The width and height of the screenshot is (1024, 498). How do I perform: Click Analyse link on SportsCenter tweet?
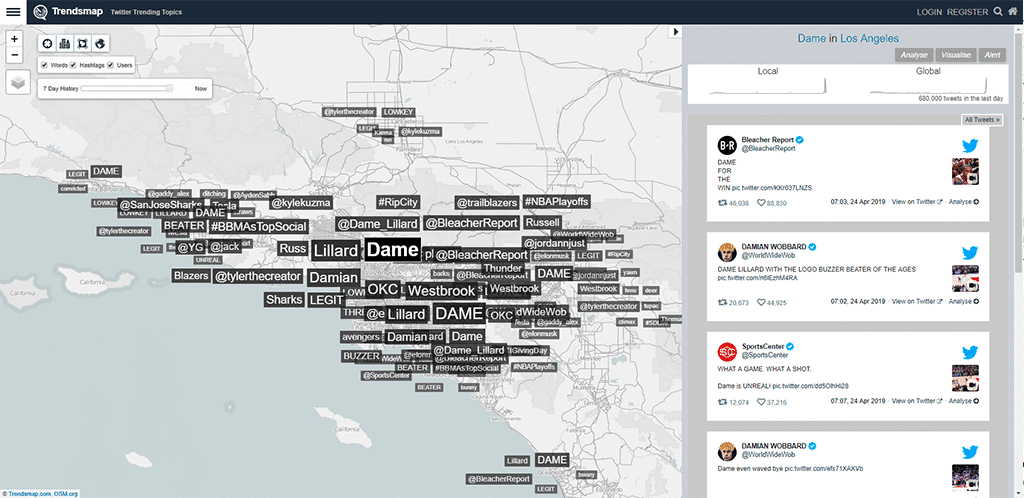[964, 401]
